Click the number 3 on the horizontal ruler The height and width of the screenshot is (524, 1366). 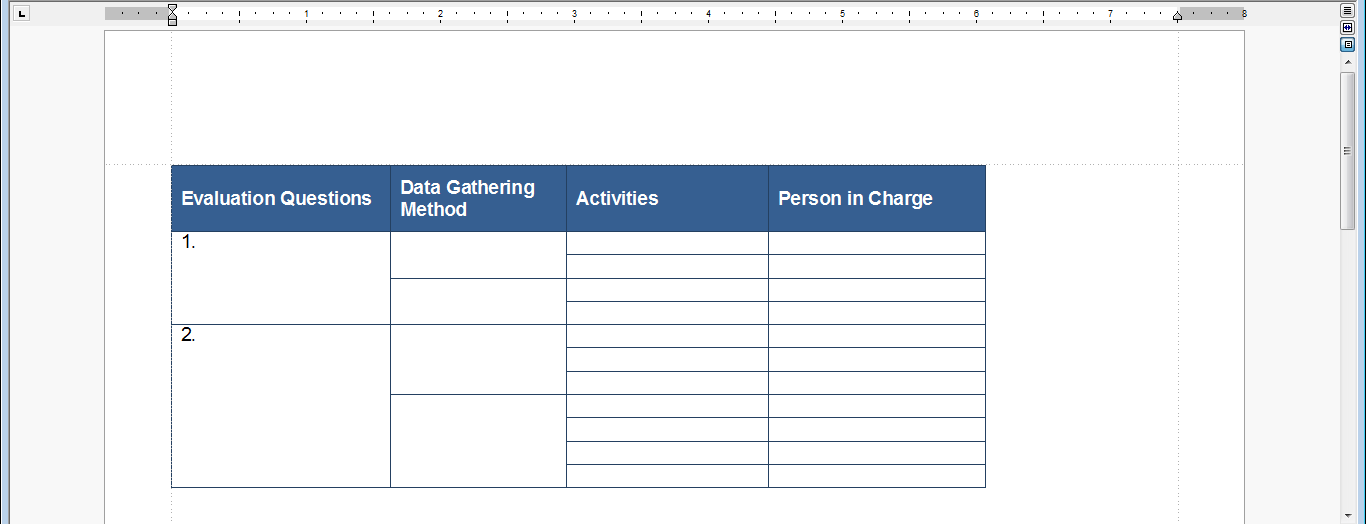coord(574,14)
